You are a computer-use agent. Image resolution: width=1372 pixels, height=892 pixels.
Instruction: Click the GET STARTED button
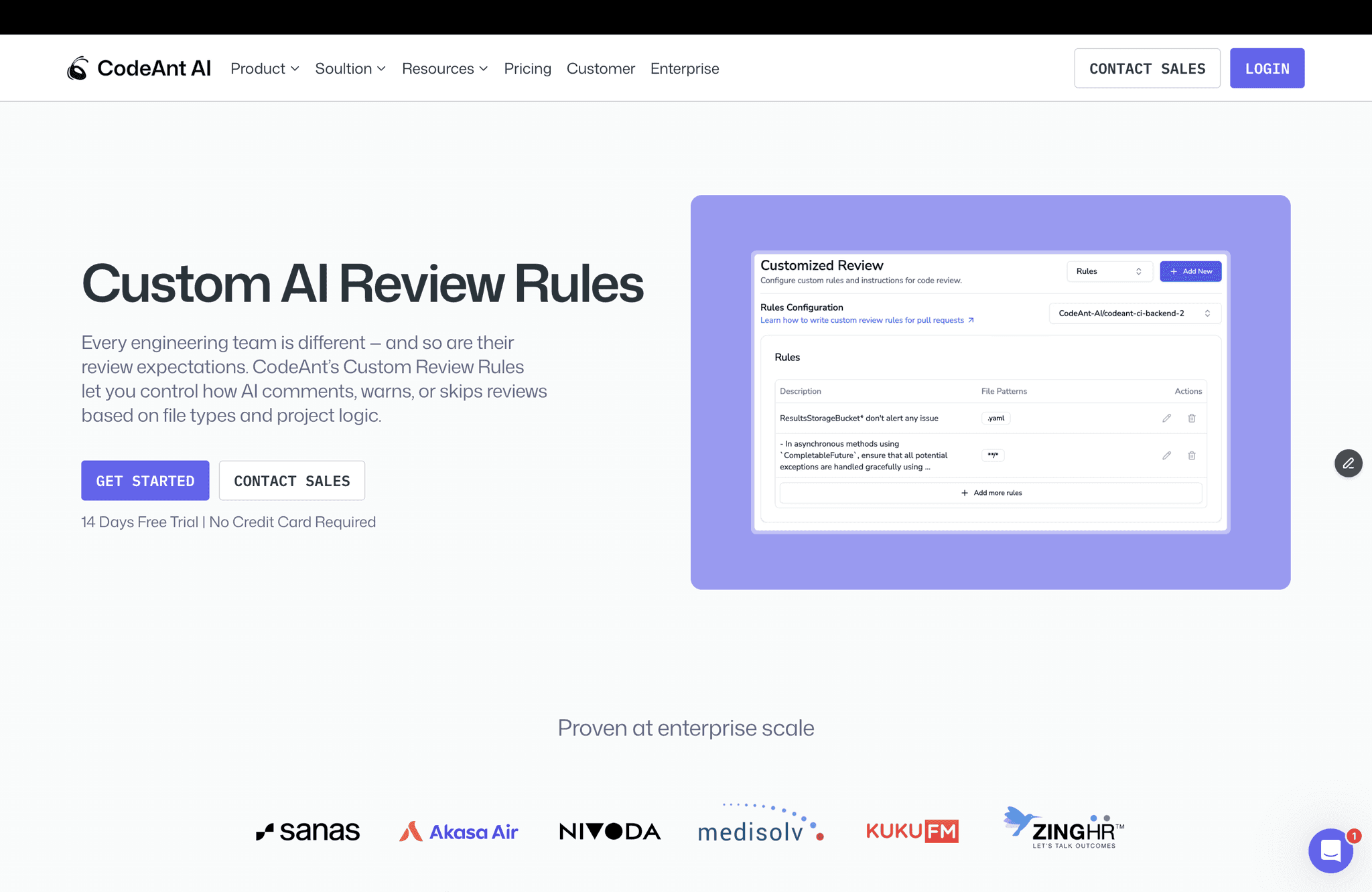coord(145,480)
